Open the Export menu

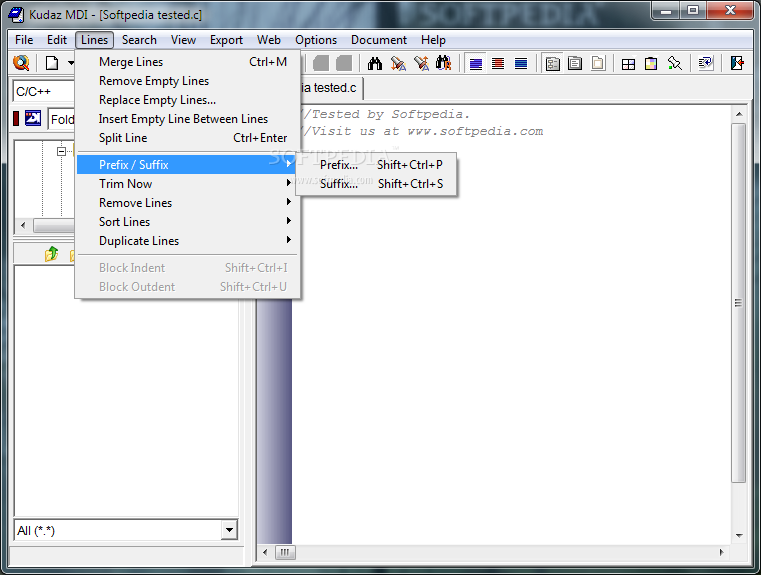(x=226, y=40)
